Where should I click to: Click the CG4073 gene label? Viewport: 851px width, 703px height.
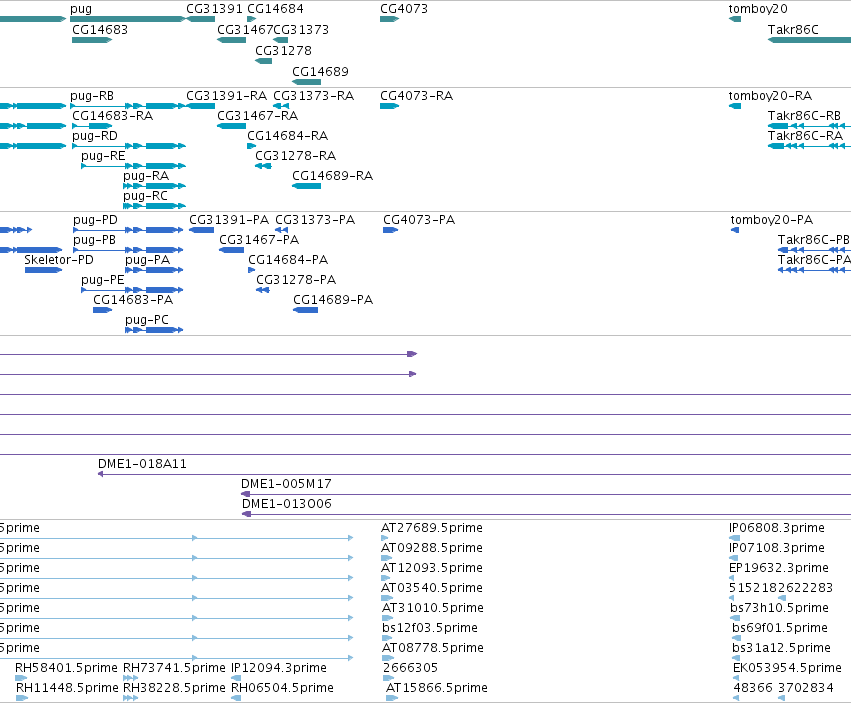point(404,9)
